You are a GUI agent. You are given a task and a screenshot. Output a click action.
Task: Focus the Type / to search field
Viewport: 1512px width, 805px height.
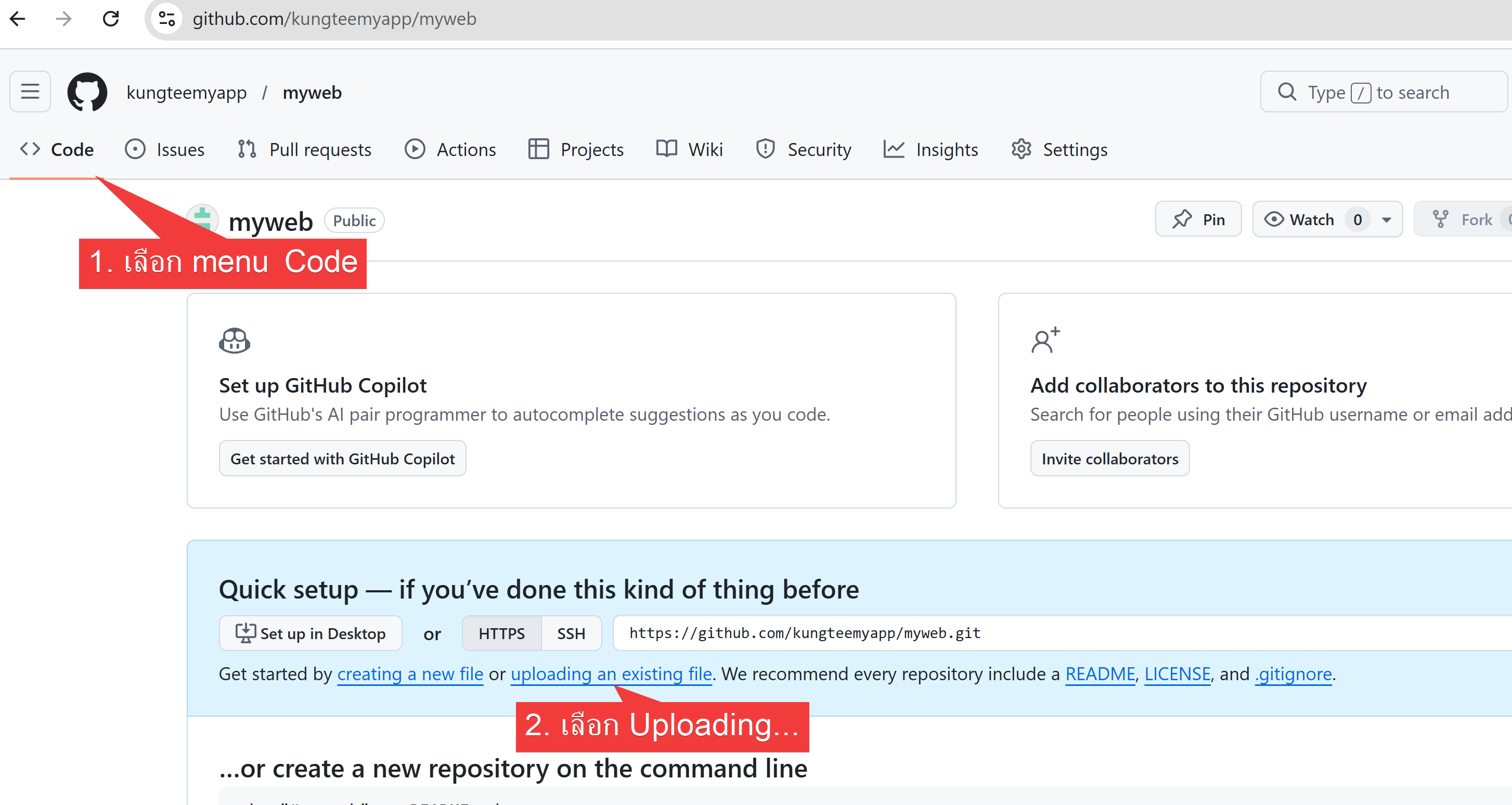click(1383, 92)
